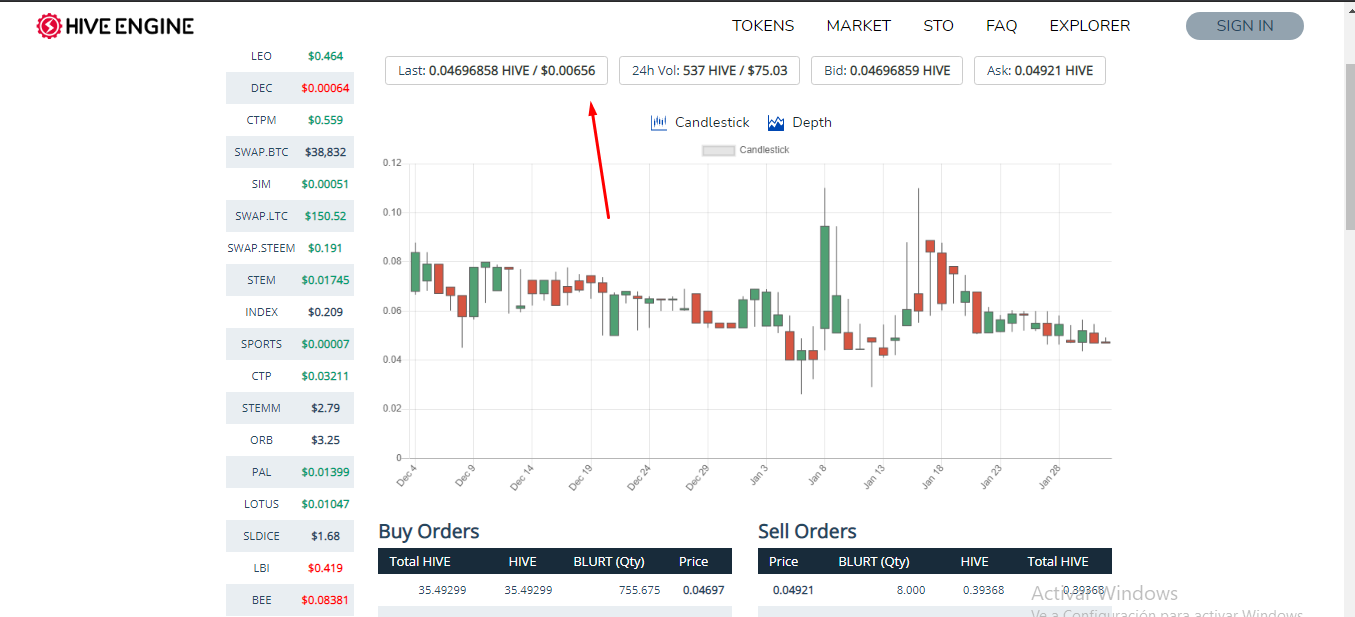This screenshot has width=1355, height=617.
Task: Go to the STO page
Action: 938,26
